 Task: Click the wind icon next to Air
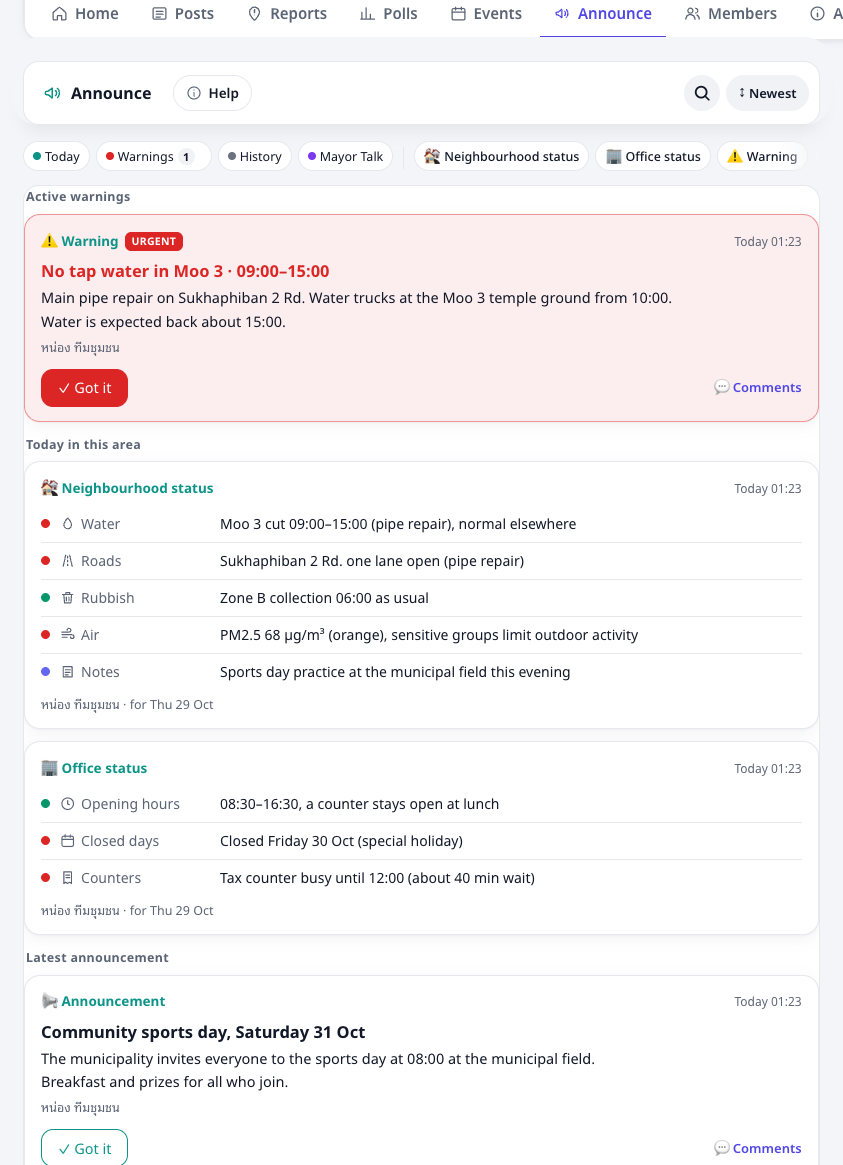coord(68,635)
